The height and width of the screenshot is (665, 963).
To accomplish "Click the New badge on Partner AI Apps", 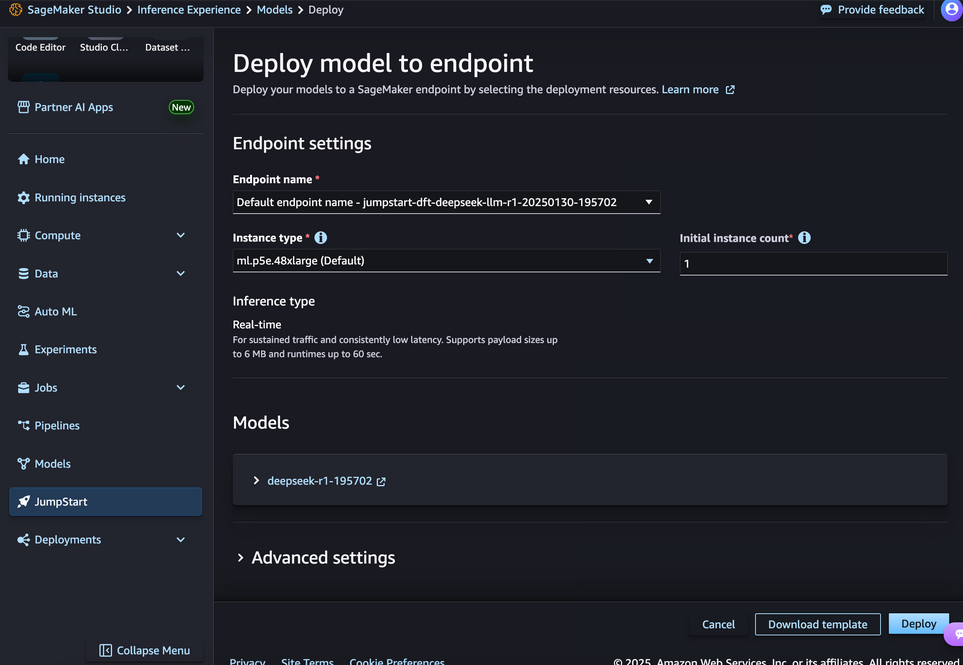I will (181, 107).
